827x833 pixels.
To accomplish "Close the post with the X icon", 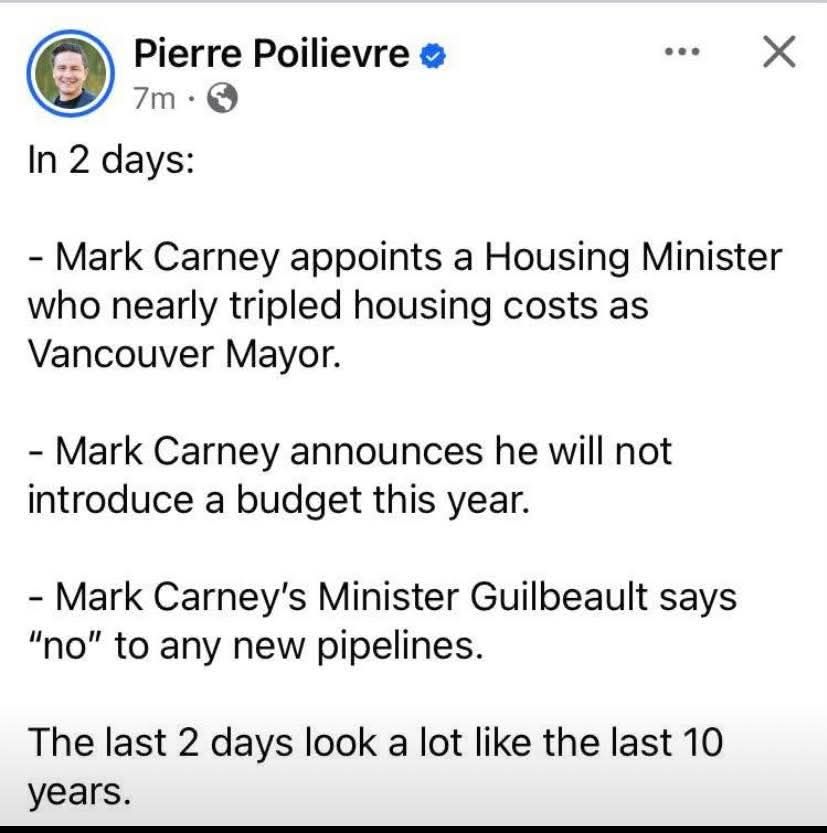I will pos(779,52).
